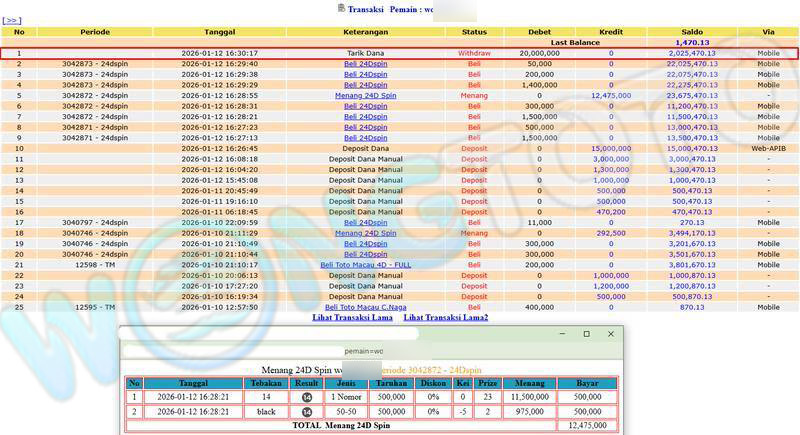Open the Menang 24D Spin link in row 5

coord(364,96)
